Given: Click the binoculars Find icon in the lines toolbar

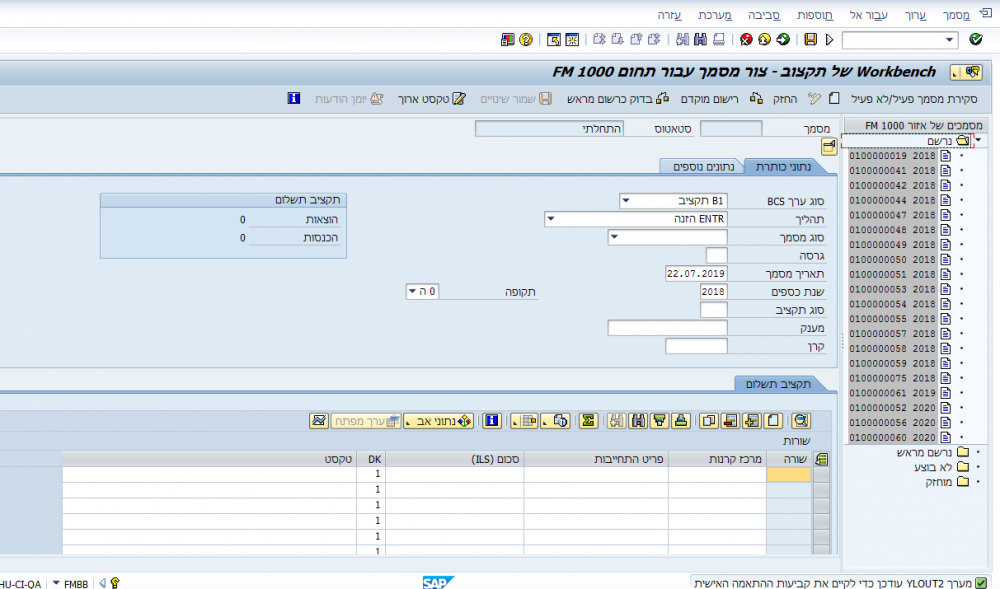Looking at the screenshot, I should coord(638,421).
